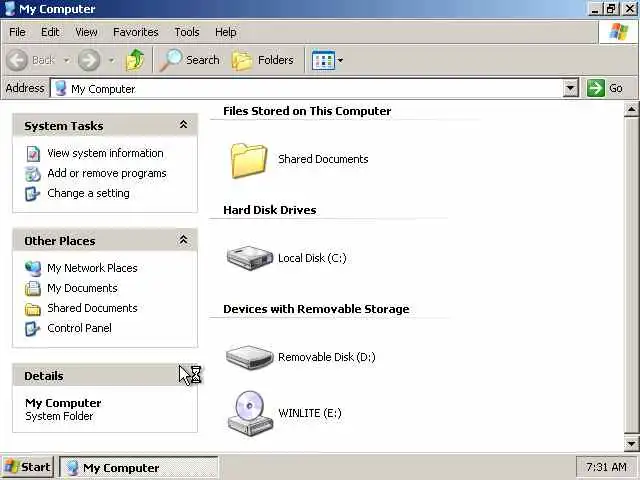Image resolution: width=640 pixels, height=480 pixels.
Task: Close the My Computer window
Action: pyautogui.click(x=629, y=9)
